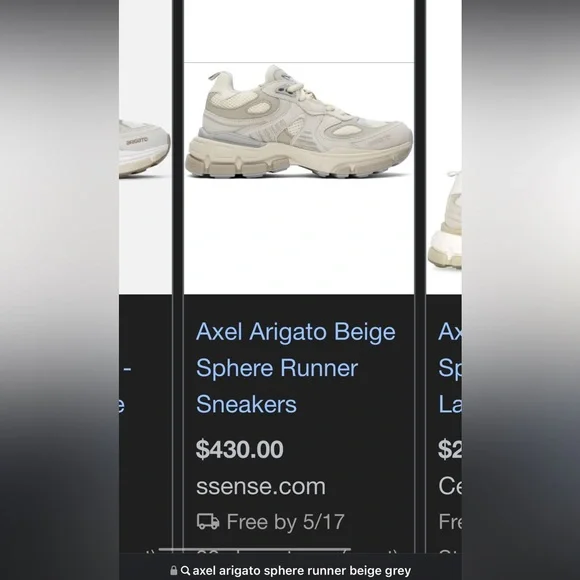Tap the delivery truck icon

tap(208, 522)
